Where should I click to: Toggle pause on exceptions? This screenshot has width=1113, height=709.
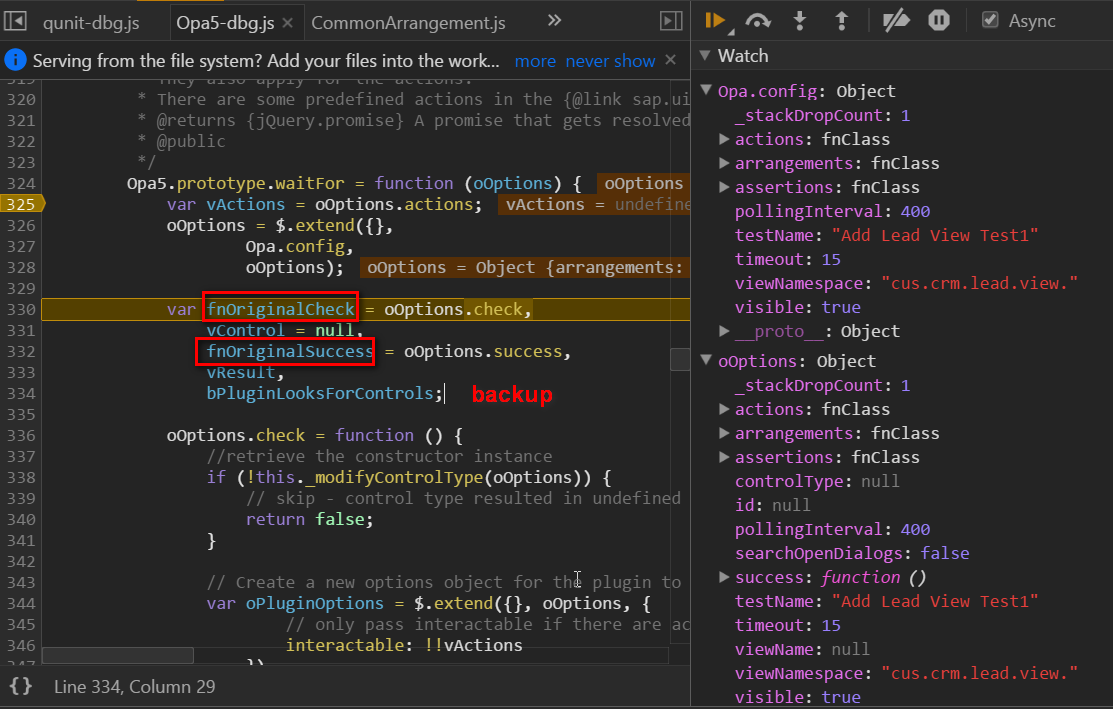tap(938, 21)
